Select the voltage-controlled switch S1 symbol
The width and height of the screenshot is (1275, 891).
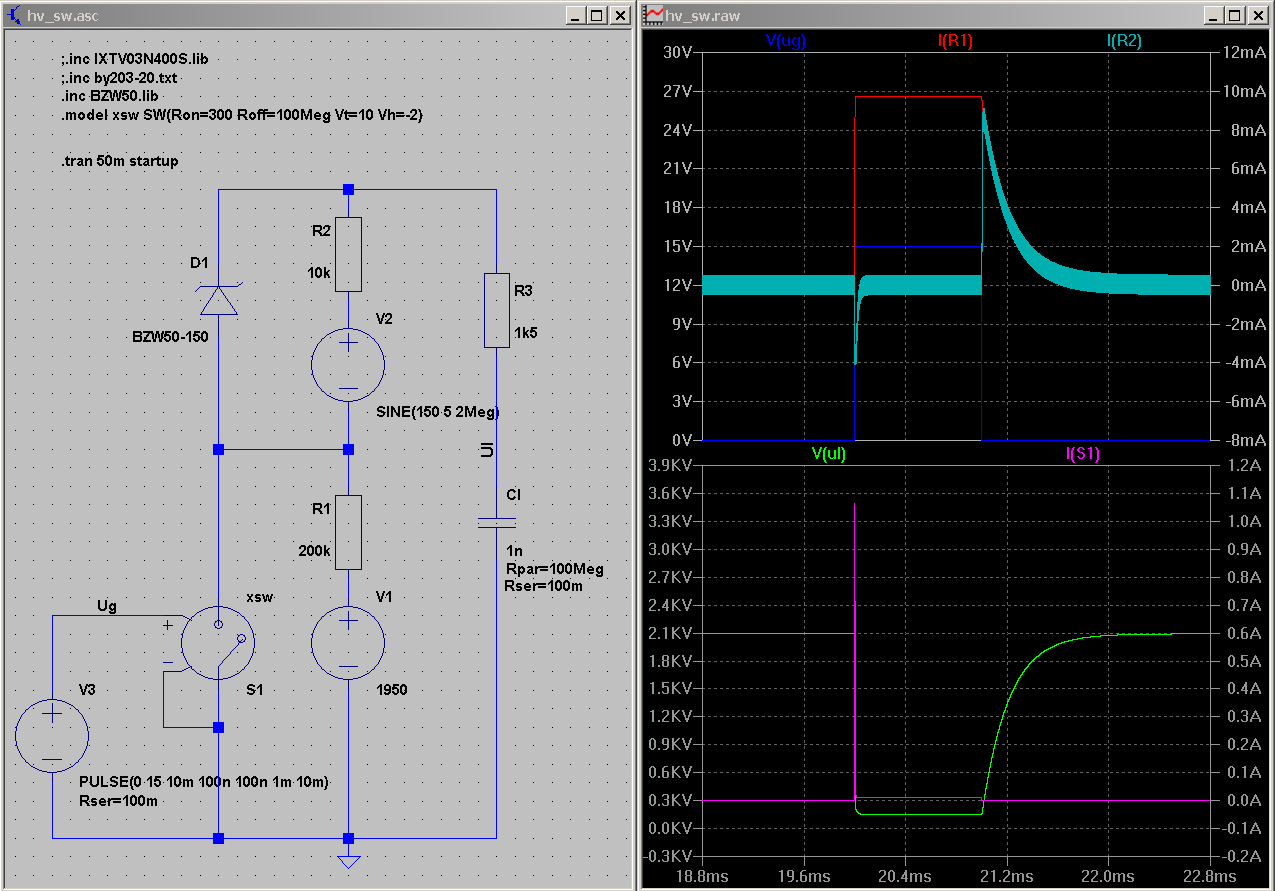[218, 643]
